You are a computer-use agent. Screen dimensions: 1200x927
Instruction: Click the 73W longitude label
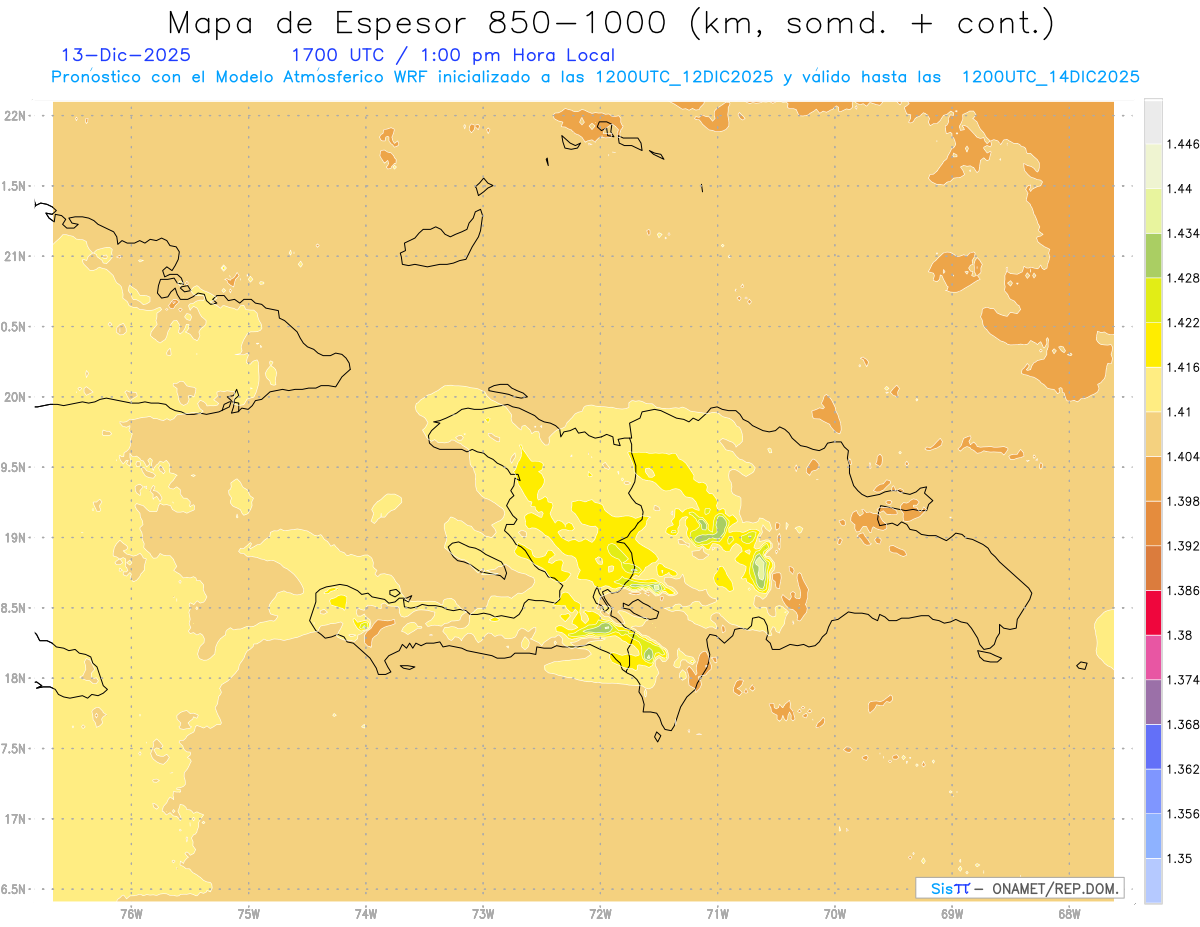click(483, 913)
